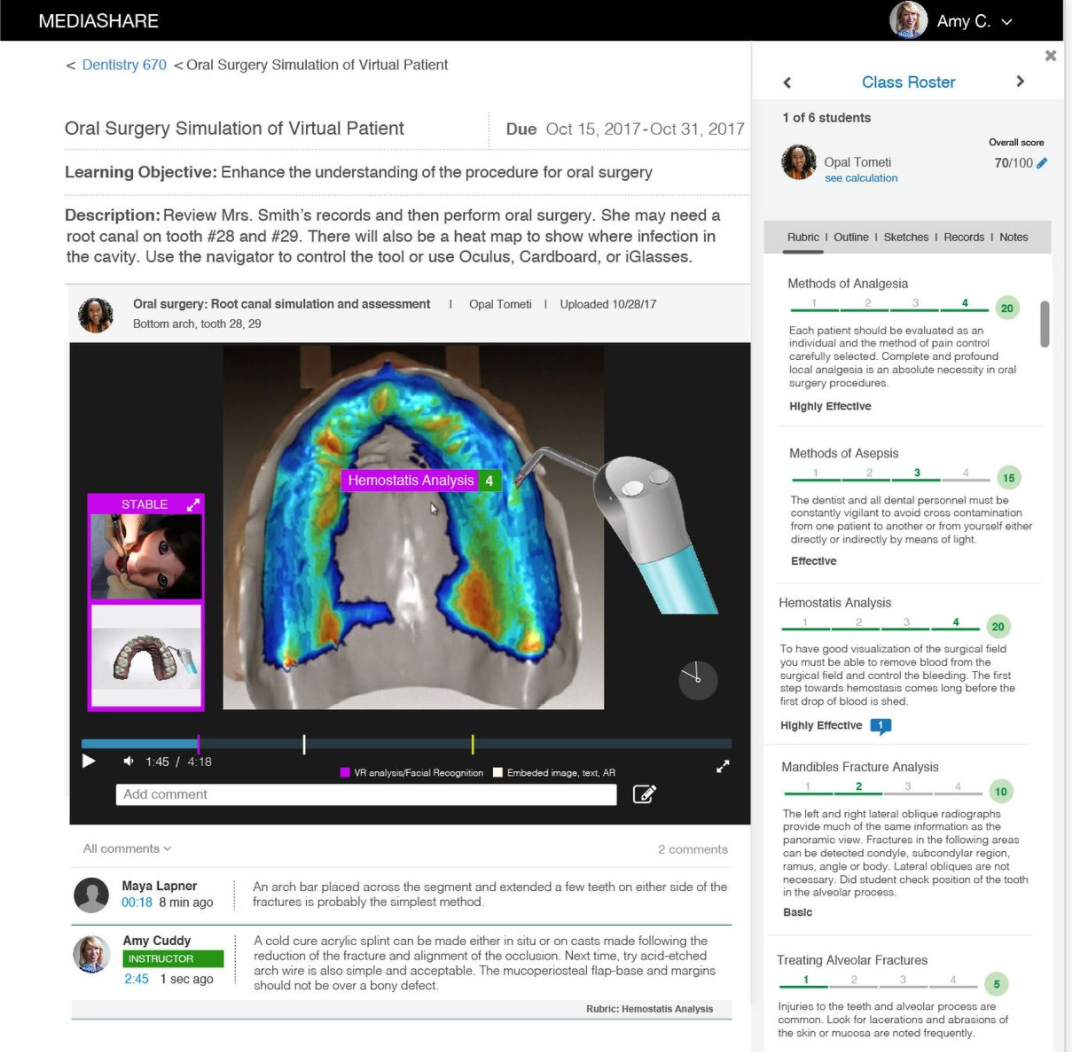
Task: Switch to the Sketches tab
Action: click(x=906, y=237)
